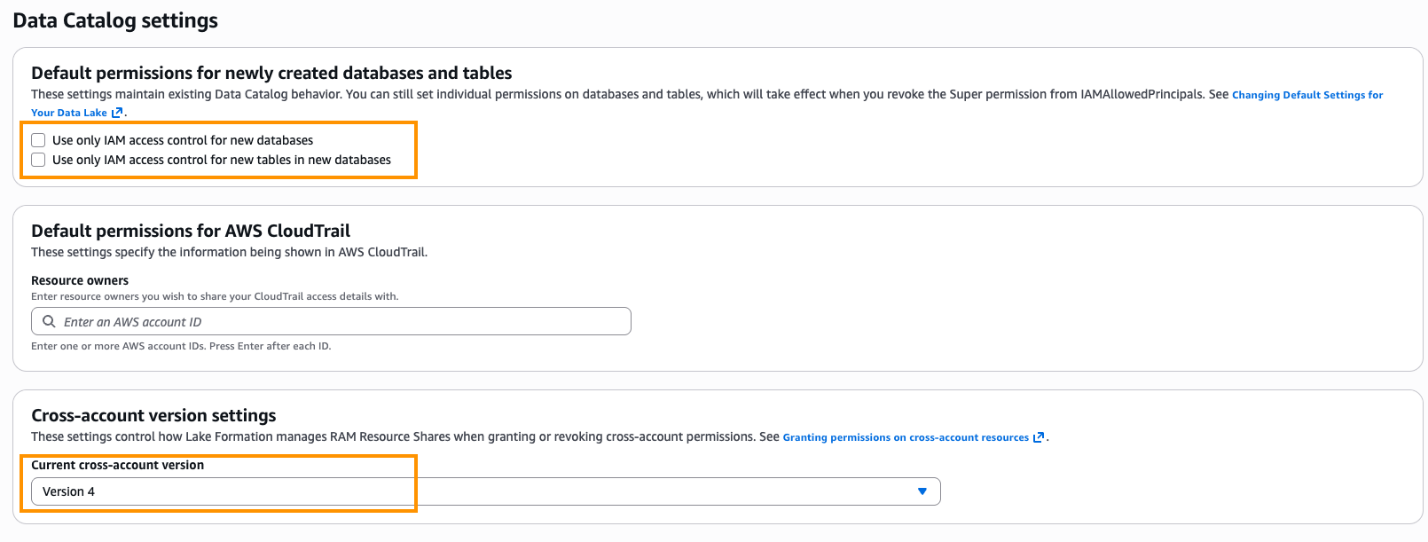Click the label text 'Use only IAM access control for new databases'
Image resolution: width=1428 pixels, height=542 pixels.
tap(182, 140)
